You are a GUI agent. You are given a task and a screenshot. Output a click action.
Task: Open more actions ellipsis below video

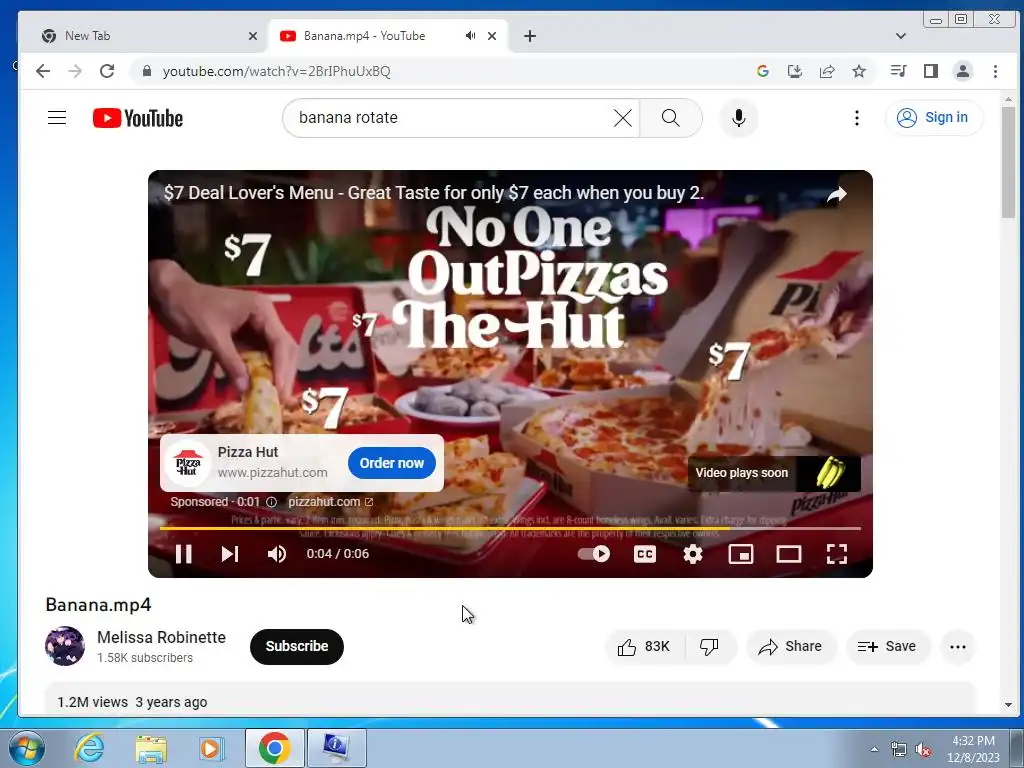pyautogui.click(x=958, y=647)
